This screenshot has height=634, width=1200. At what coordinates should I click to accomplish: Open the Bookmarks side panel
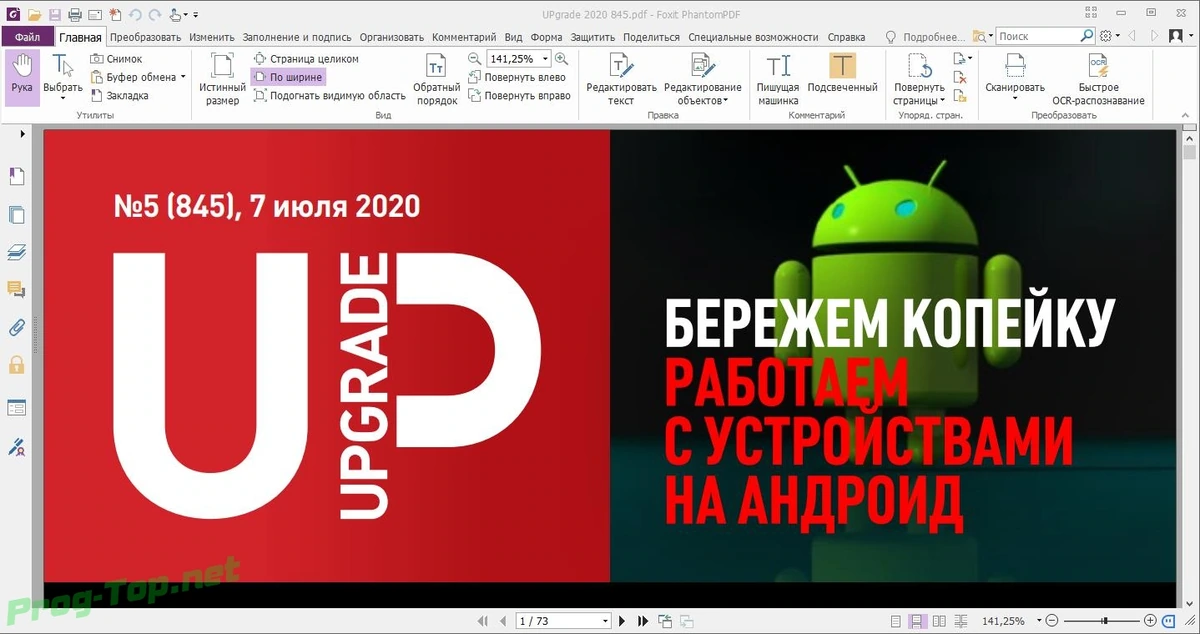[15, 176]
